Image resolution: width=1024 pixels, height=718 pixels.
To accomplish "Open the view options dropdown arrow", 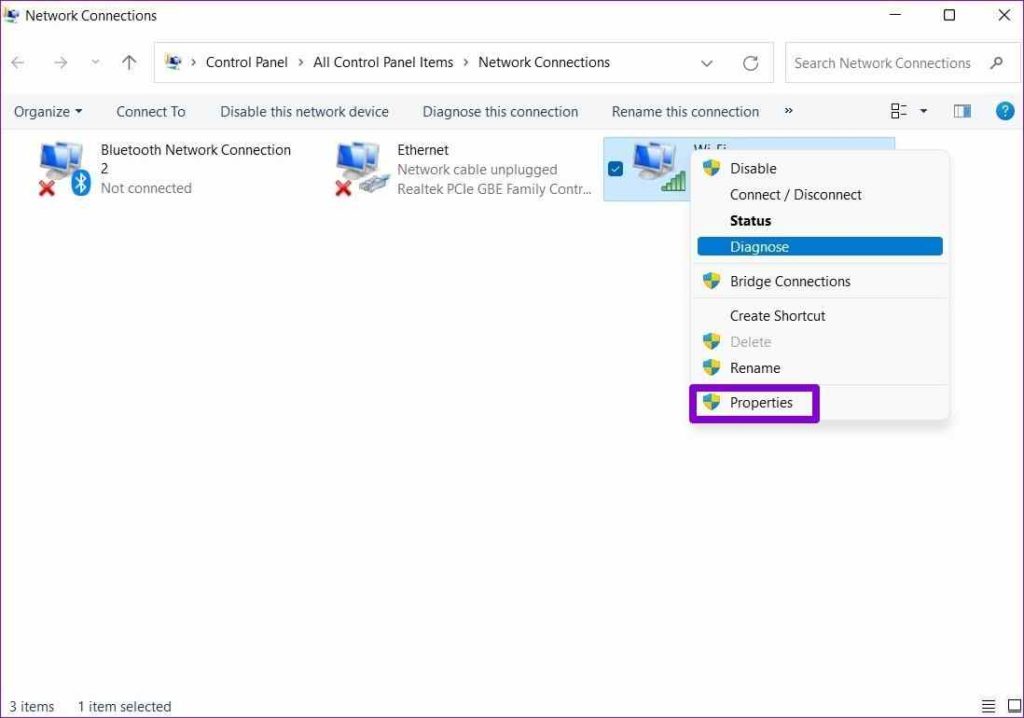I will point(923,112).
